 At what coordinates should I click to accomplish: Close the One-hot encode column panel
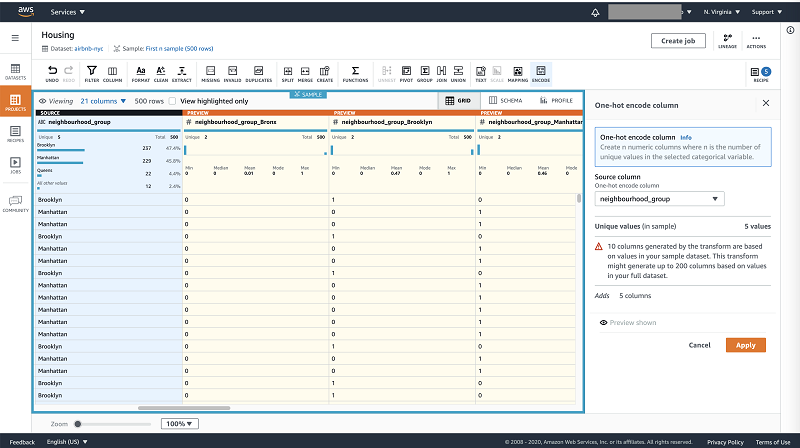point(766,103)
